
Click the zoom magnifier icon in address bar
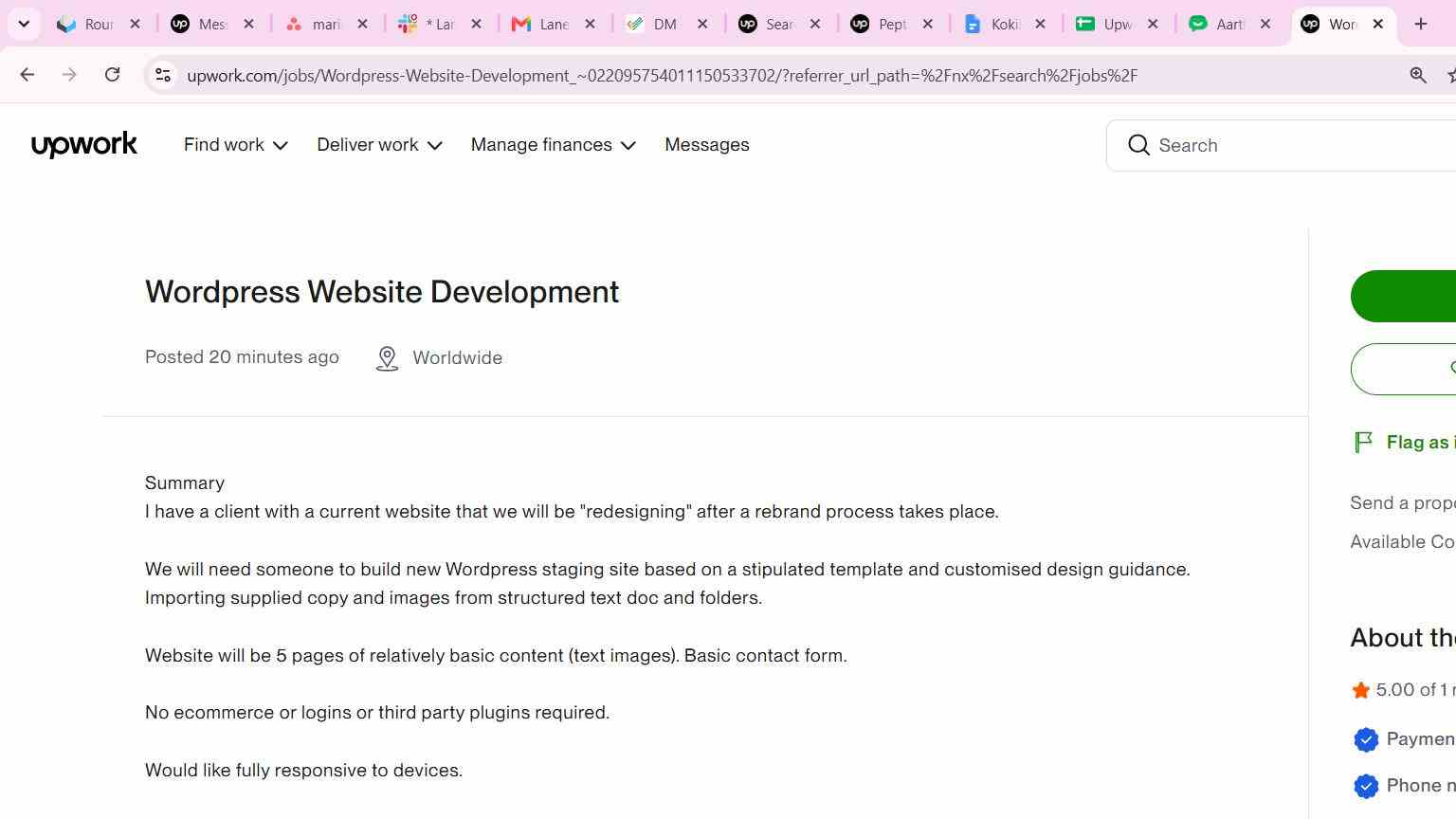pyautogui.click(x=1418, y=75)
